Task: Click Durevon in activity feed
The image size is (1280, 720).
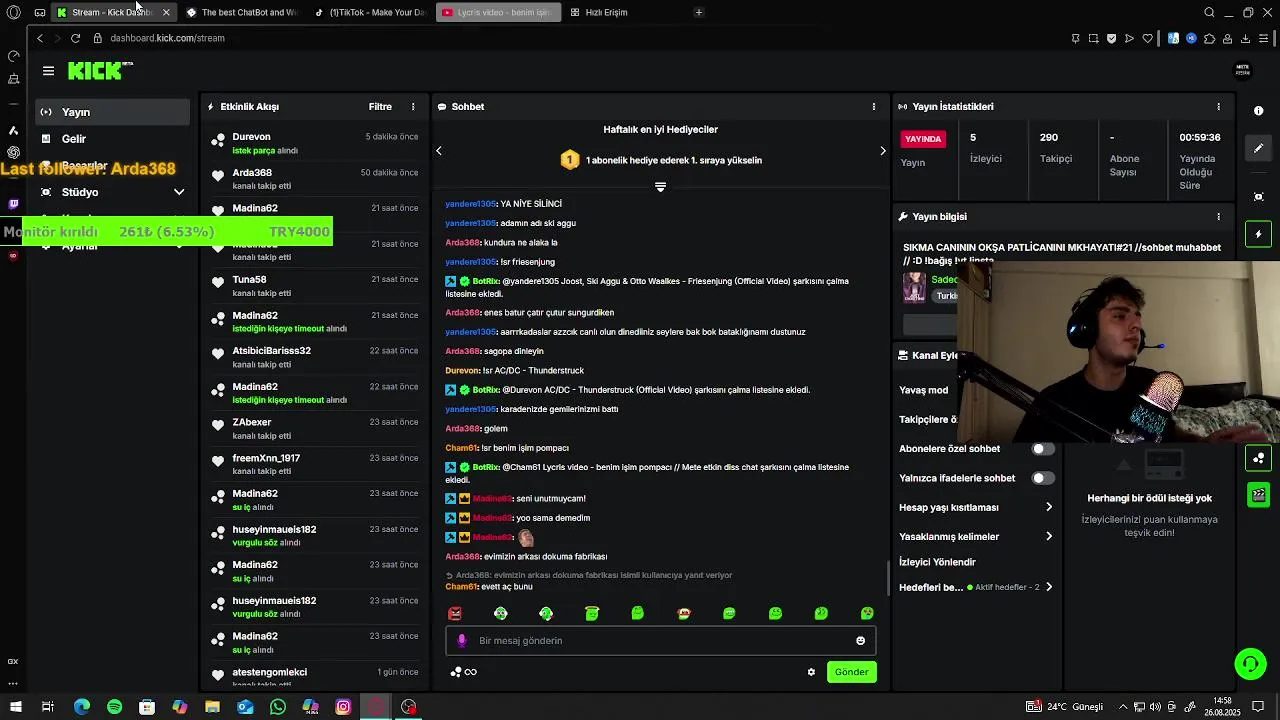Action: point(251,137)
